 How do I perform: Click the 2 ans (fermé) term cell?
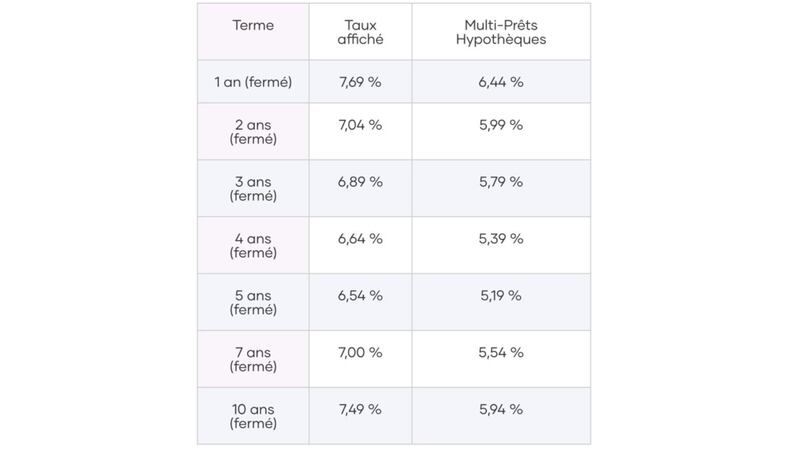coord(253,132)
